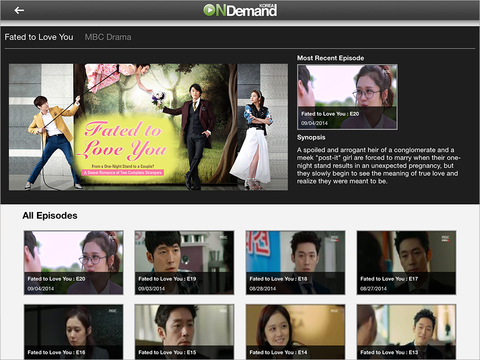480x360 pixels.
Task: Open episode E19 dated 09/03/2014
Action: pyautogui.click(x=184, y=263)
